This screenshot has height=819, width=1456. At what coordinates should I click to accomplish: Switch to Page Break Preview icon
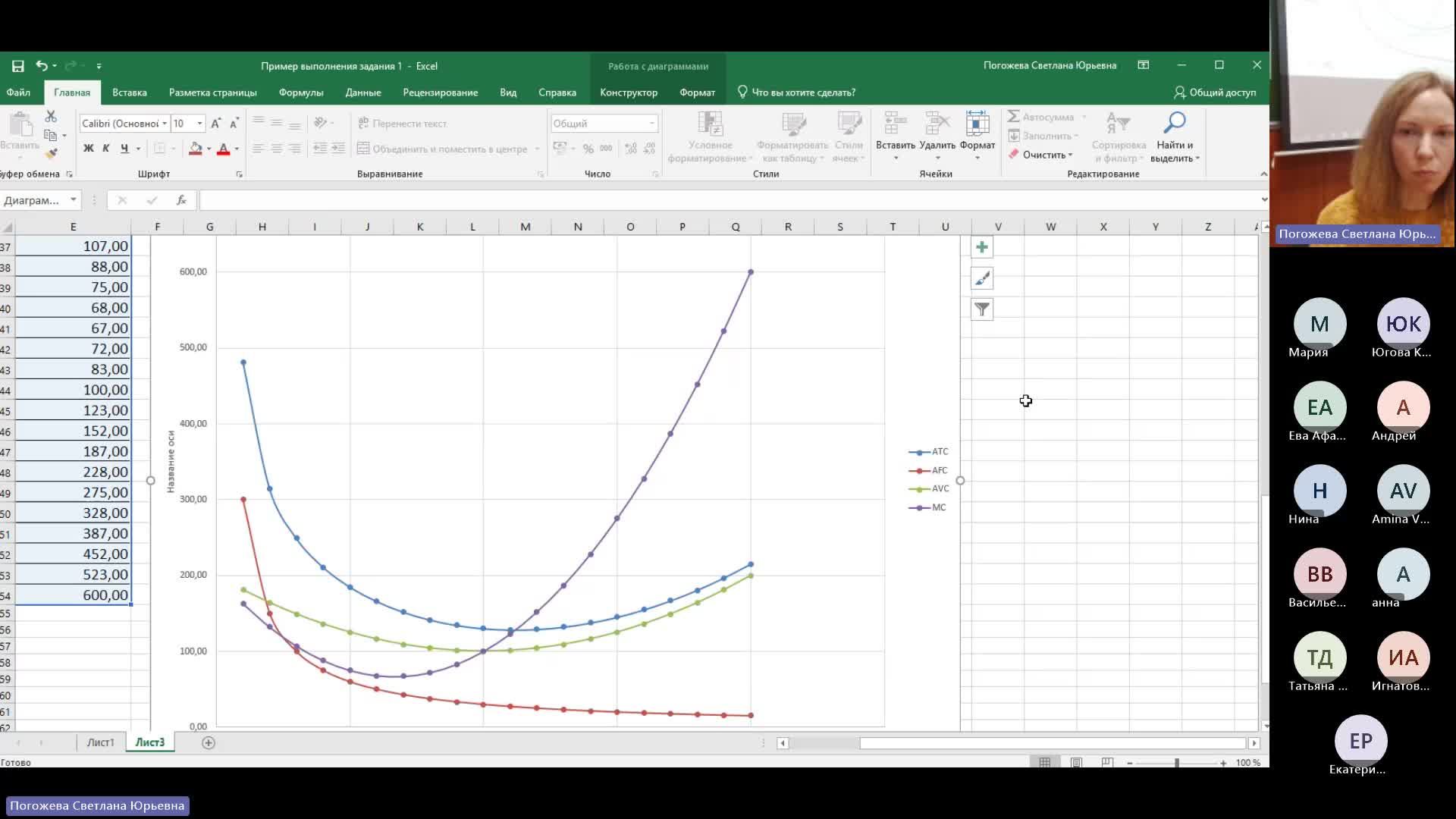click(x=1107, y=763)
